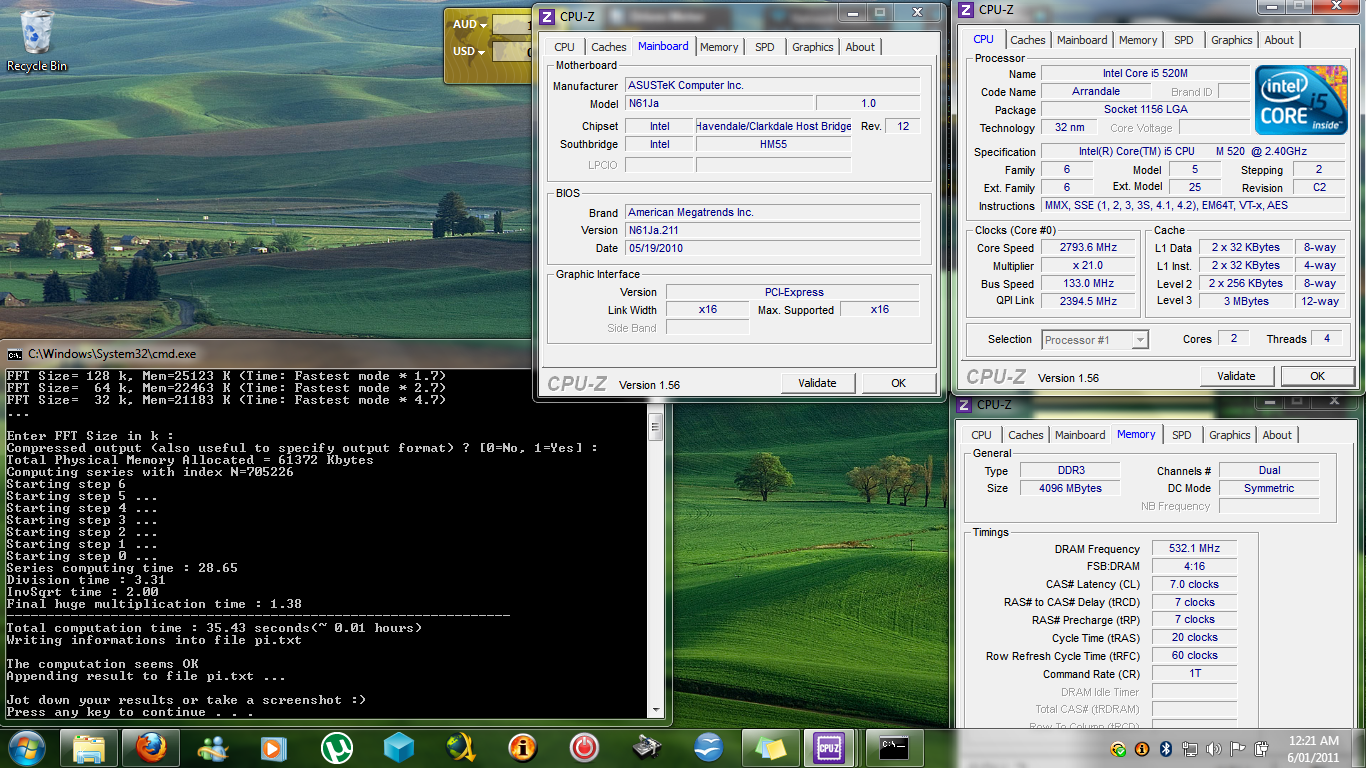Click the power plug battery tray icon

pos(1263,749)
